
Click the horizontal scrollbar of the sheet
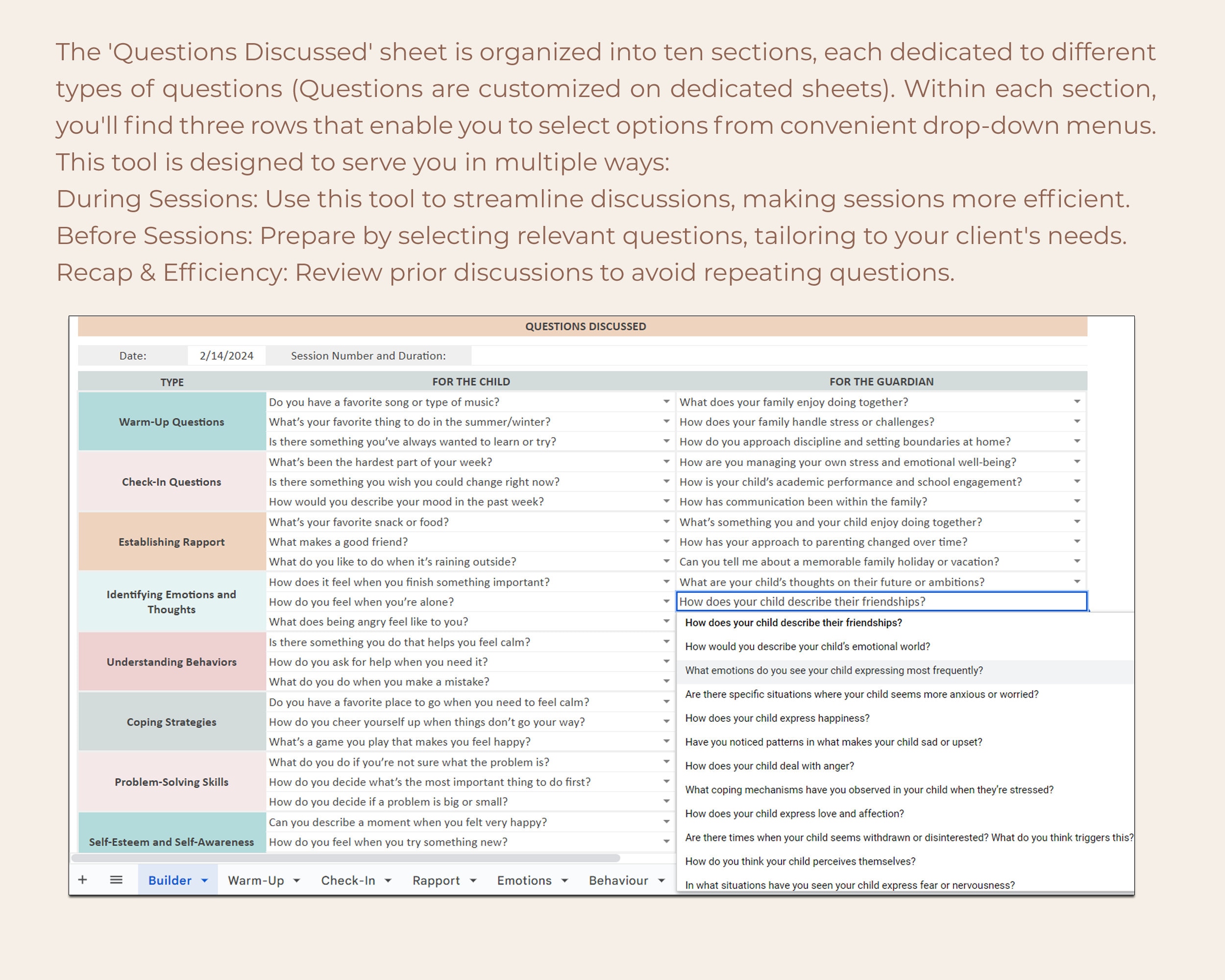[345, 858]
